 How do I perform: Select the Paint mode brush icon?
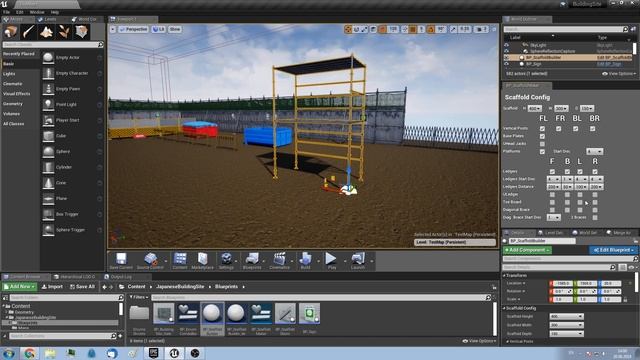tap(29, 32)
